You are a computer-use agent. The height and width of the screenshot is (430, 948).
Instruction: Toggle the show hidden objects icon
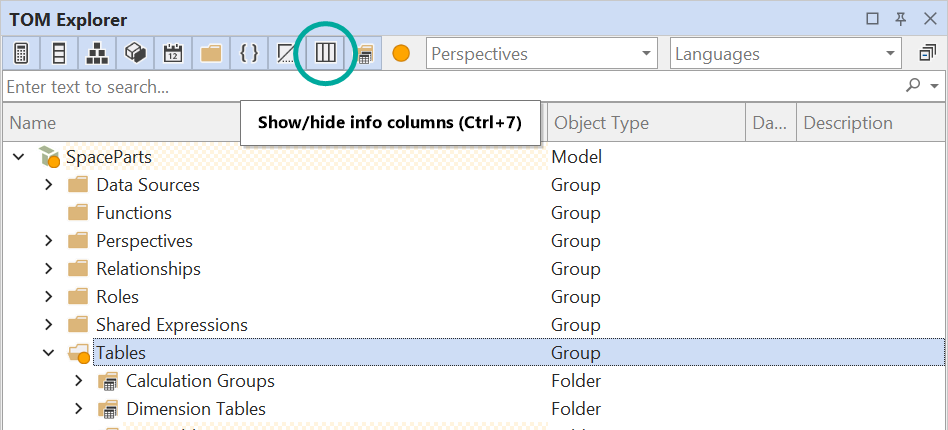[287, 54]
